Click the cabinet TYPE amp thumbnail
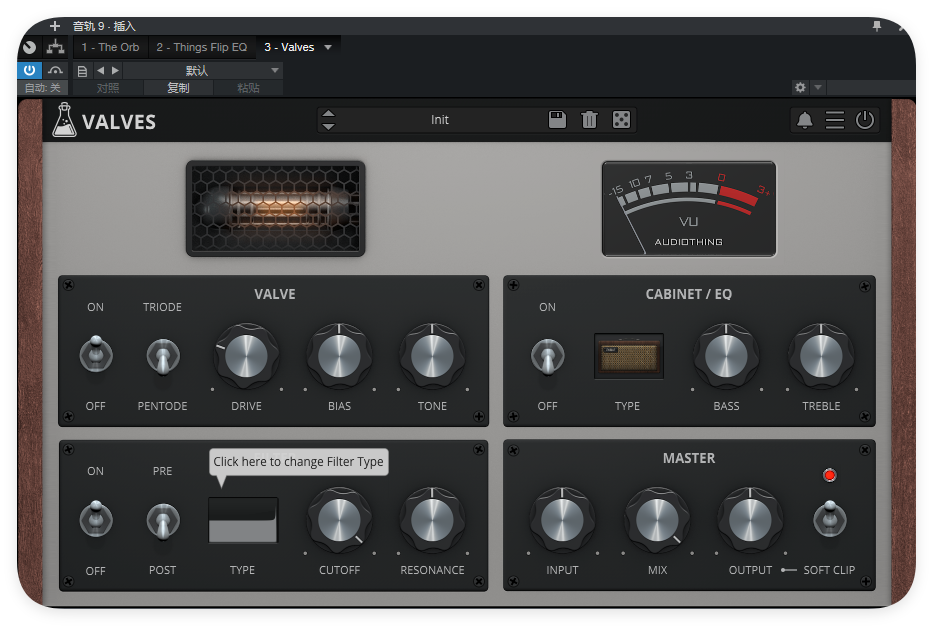 pos(629,356)
